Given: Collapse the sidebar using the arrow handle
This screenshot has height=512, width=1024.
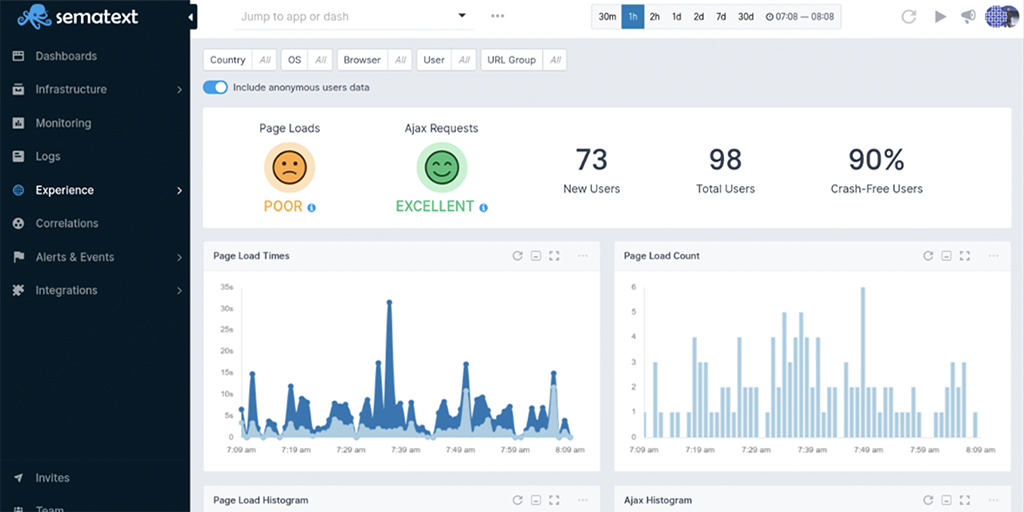Looking at the screenshot, I should coord(192,16).
